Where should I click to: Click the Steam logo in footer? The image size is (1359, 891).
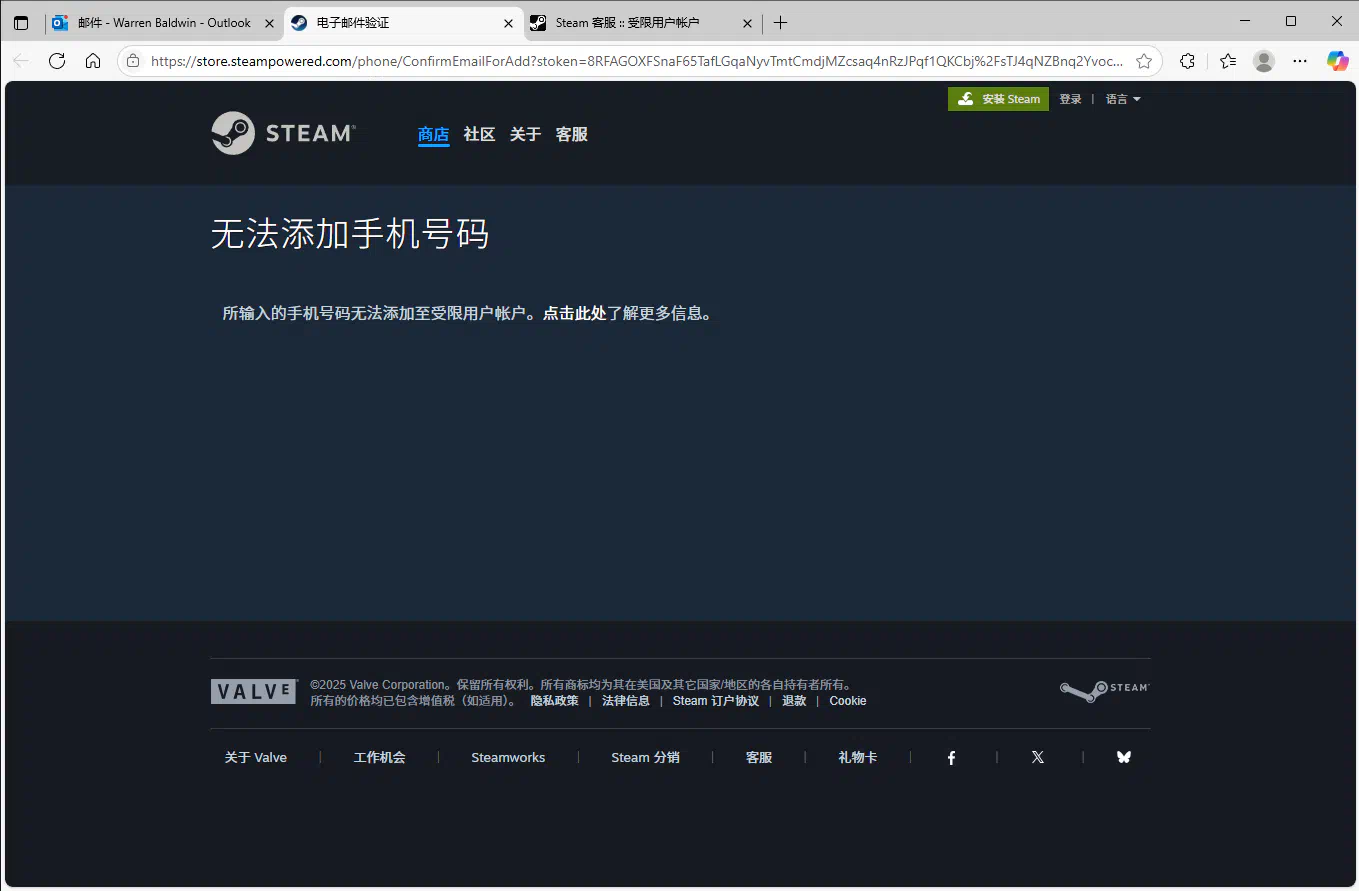[x=1105, y=691]
